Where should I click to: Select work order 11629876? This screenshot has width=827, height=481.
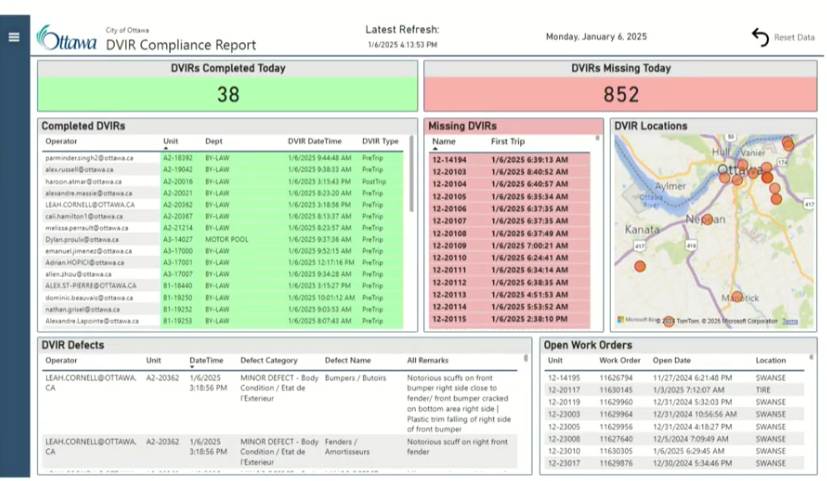click(x=674, y=463)
